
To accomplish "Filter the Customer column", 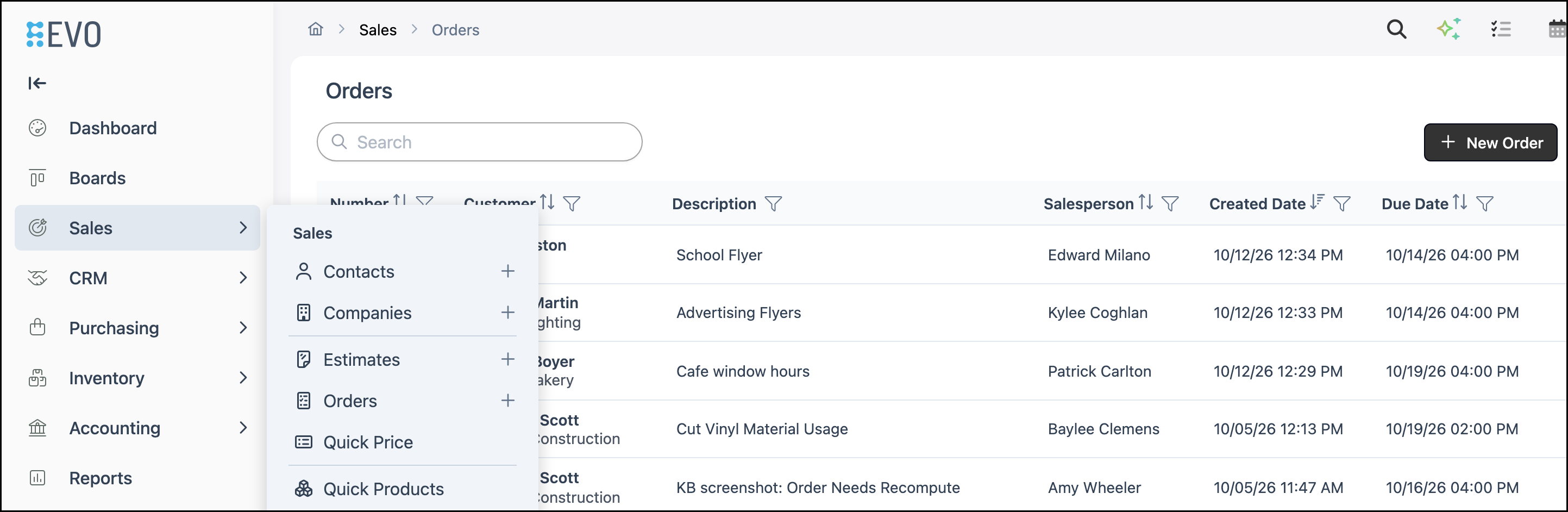I will pyautogui.click(x=572, y=203).
